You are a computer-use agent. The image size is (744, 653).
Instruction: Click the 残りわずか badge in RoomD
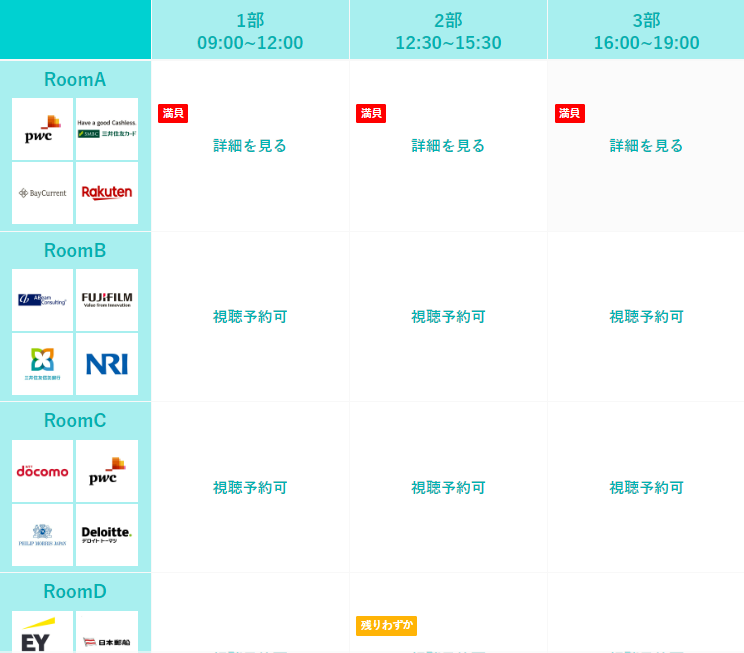pos(386,625)
